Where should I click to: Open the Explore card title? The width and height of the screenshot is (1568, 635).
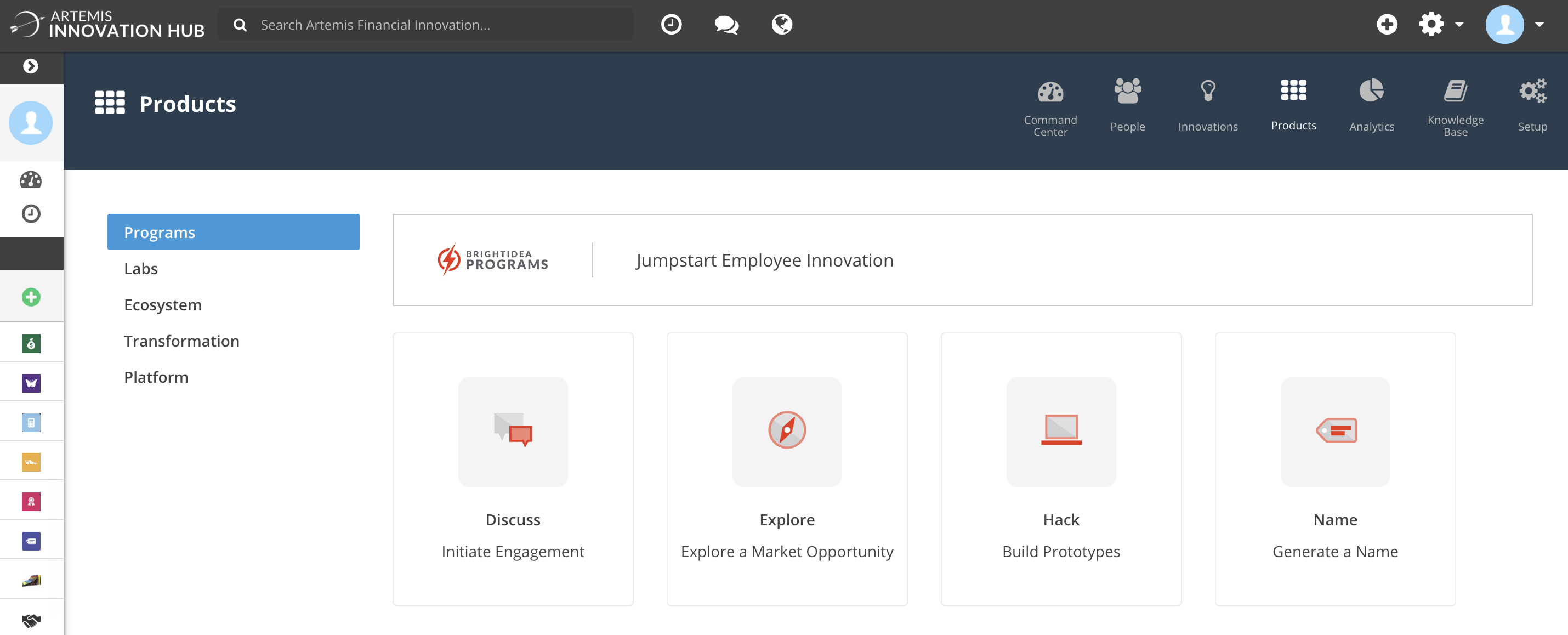[787, 519]
